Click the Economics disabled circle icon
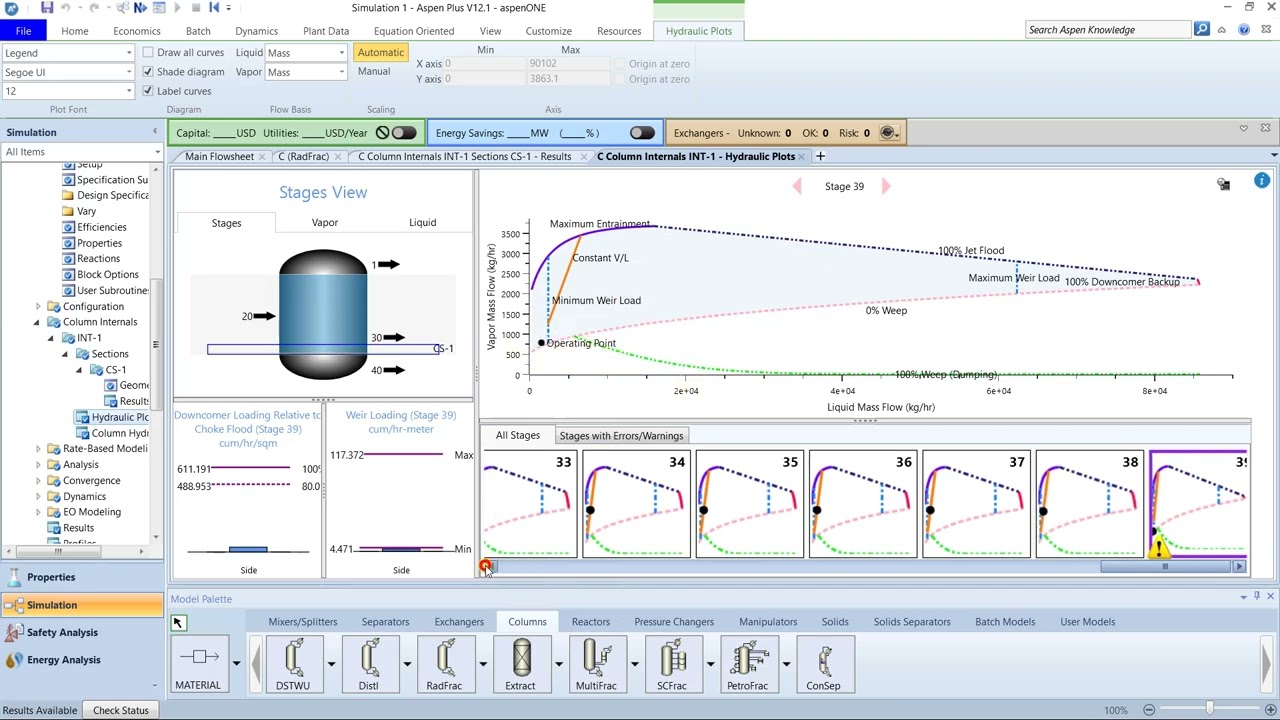This screenshot has height=720, width=1280. (x=382, y=133)
